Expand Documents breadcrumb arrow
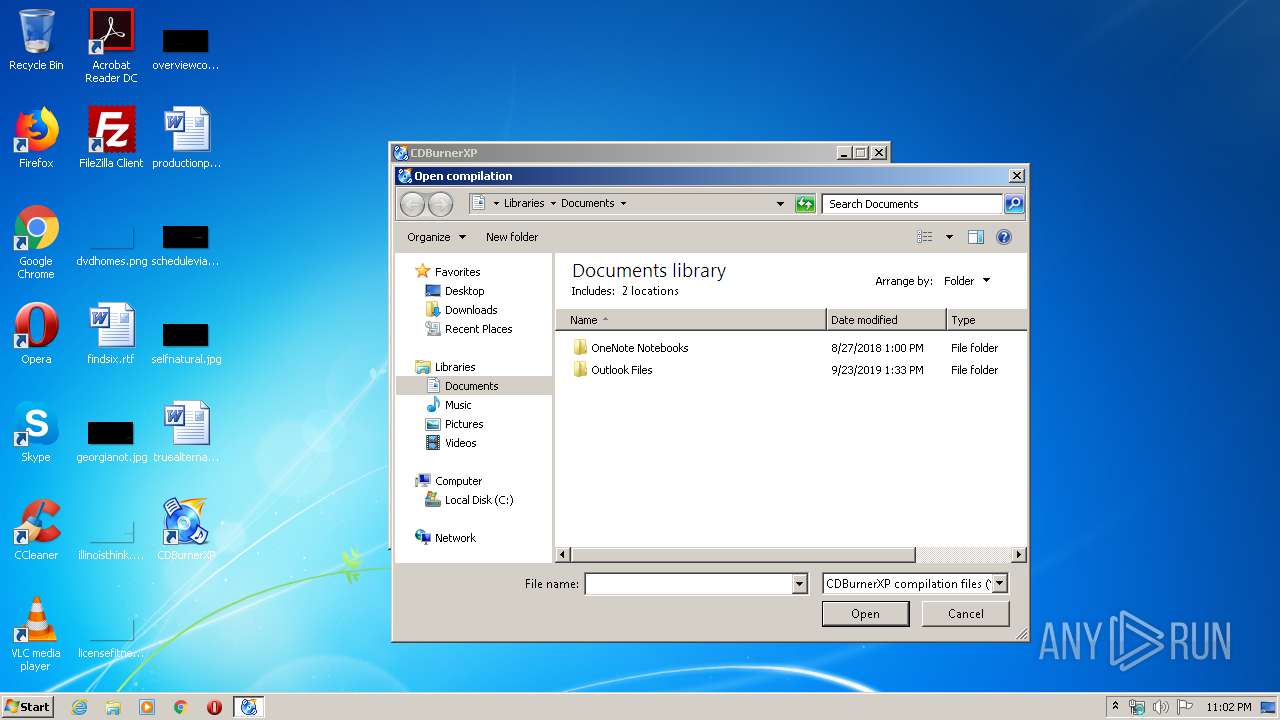1280x720 pixels. coord(623,204)
